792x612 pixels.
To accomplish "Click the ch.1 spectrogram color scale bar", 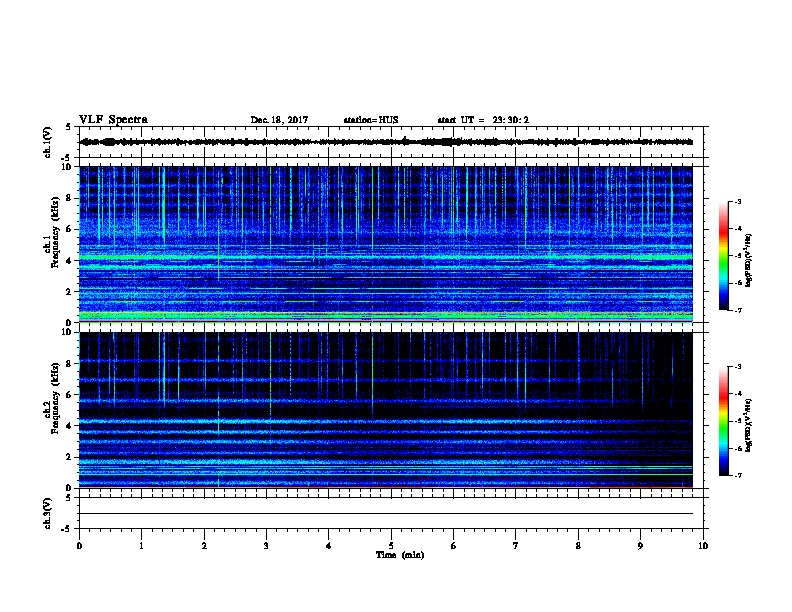I will point(723,256).
